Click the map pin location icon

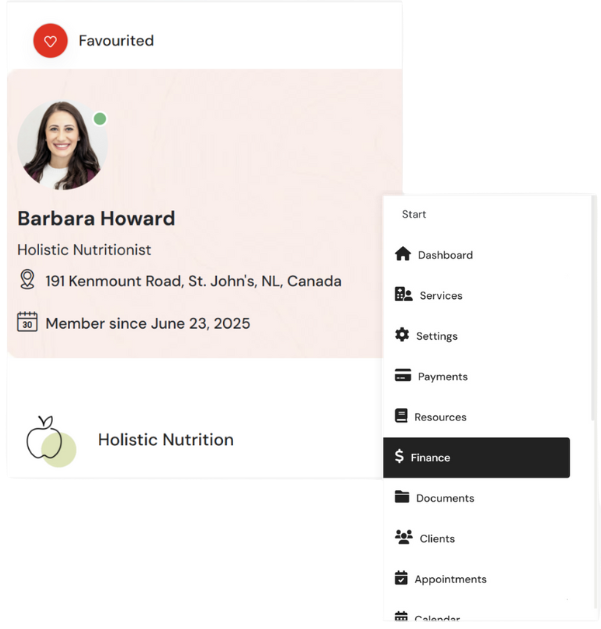[x=27, y=280]
